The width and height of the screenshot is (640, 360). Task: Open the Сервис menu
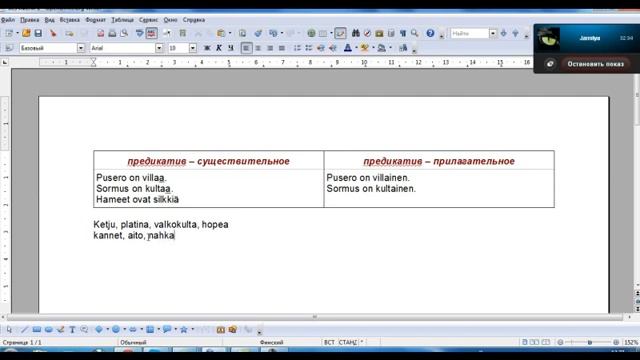(x=148, y=20)
